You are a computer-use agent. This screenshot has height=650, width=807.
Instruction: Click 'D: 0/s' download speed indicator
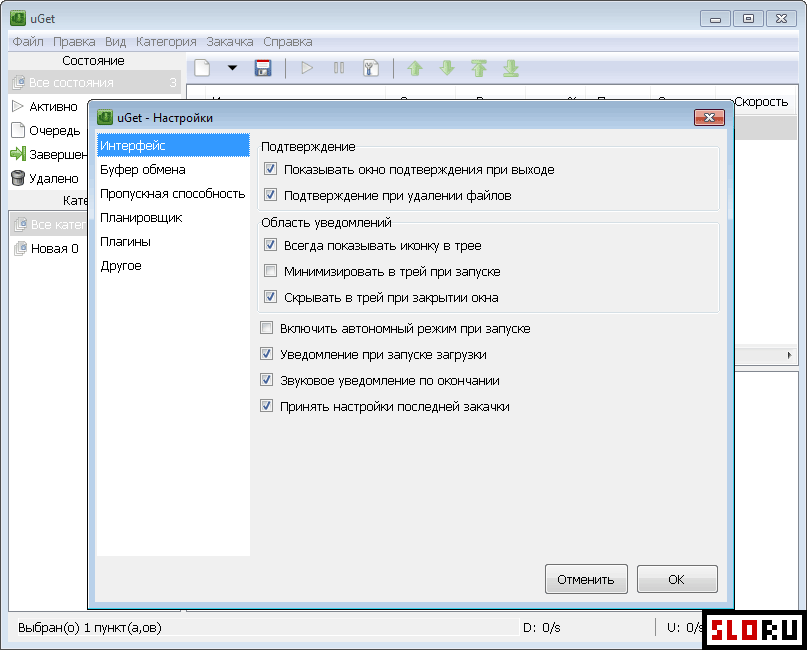[542, 627]
